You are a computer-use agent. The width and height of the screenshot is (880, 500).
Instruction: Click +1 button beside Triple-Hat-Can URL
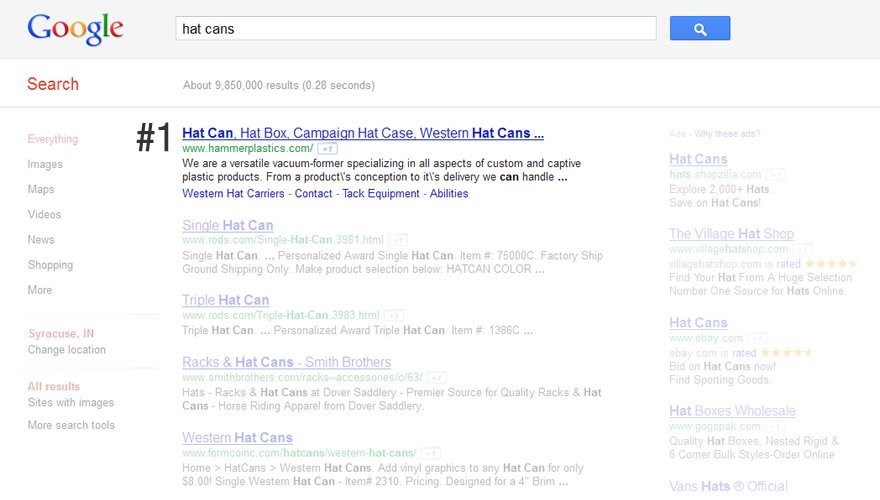point(394,315)
